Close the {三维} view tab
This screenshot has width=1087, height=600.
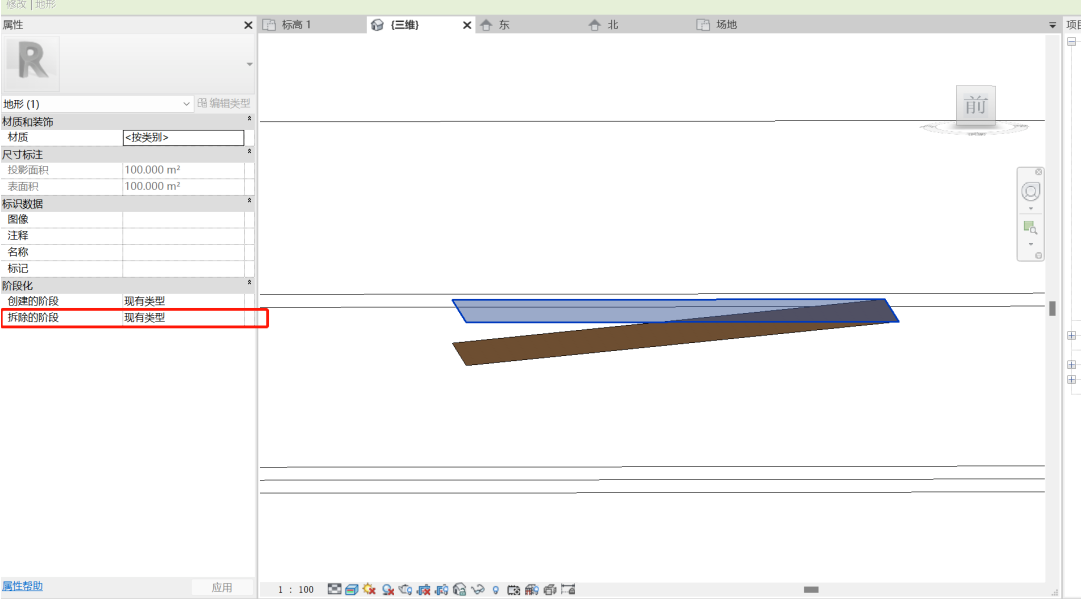pos(467,25)
